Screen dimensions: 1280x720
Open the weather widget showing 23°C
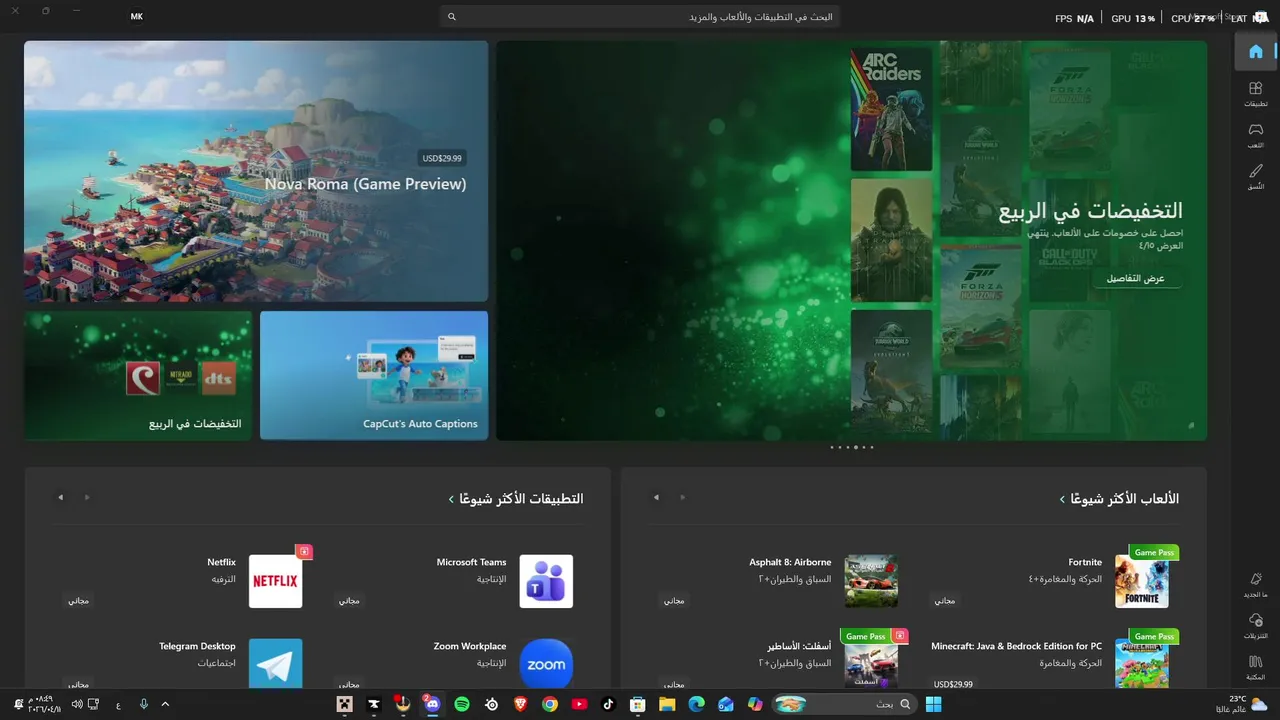point(1240,704)
